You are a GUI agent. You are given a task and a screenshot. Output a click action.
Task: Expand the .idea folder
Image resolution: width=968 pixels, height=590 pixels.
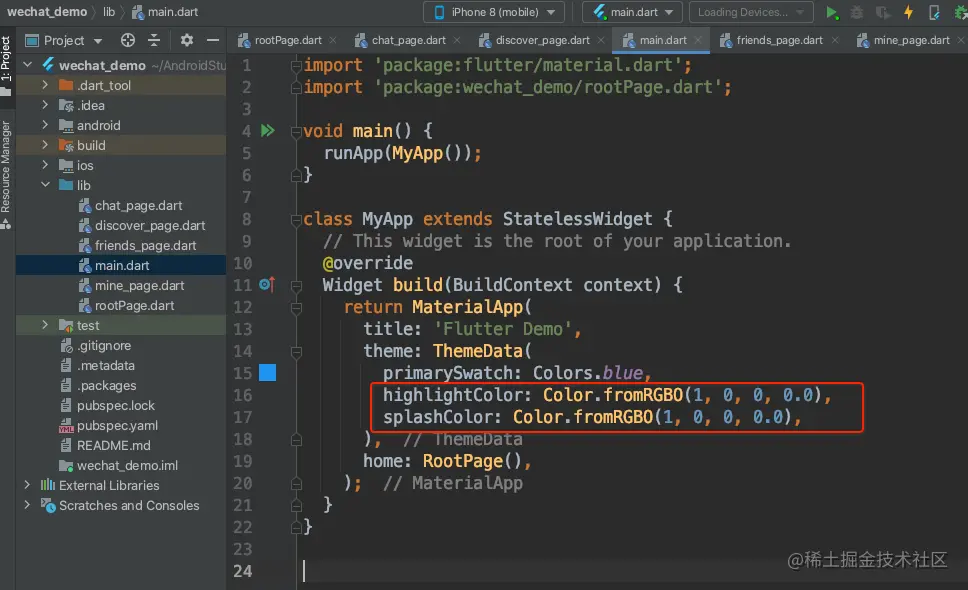45,105
